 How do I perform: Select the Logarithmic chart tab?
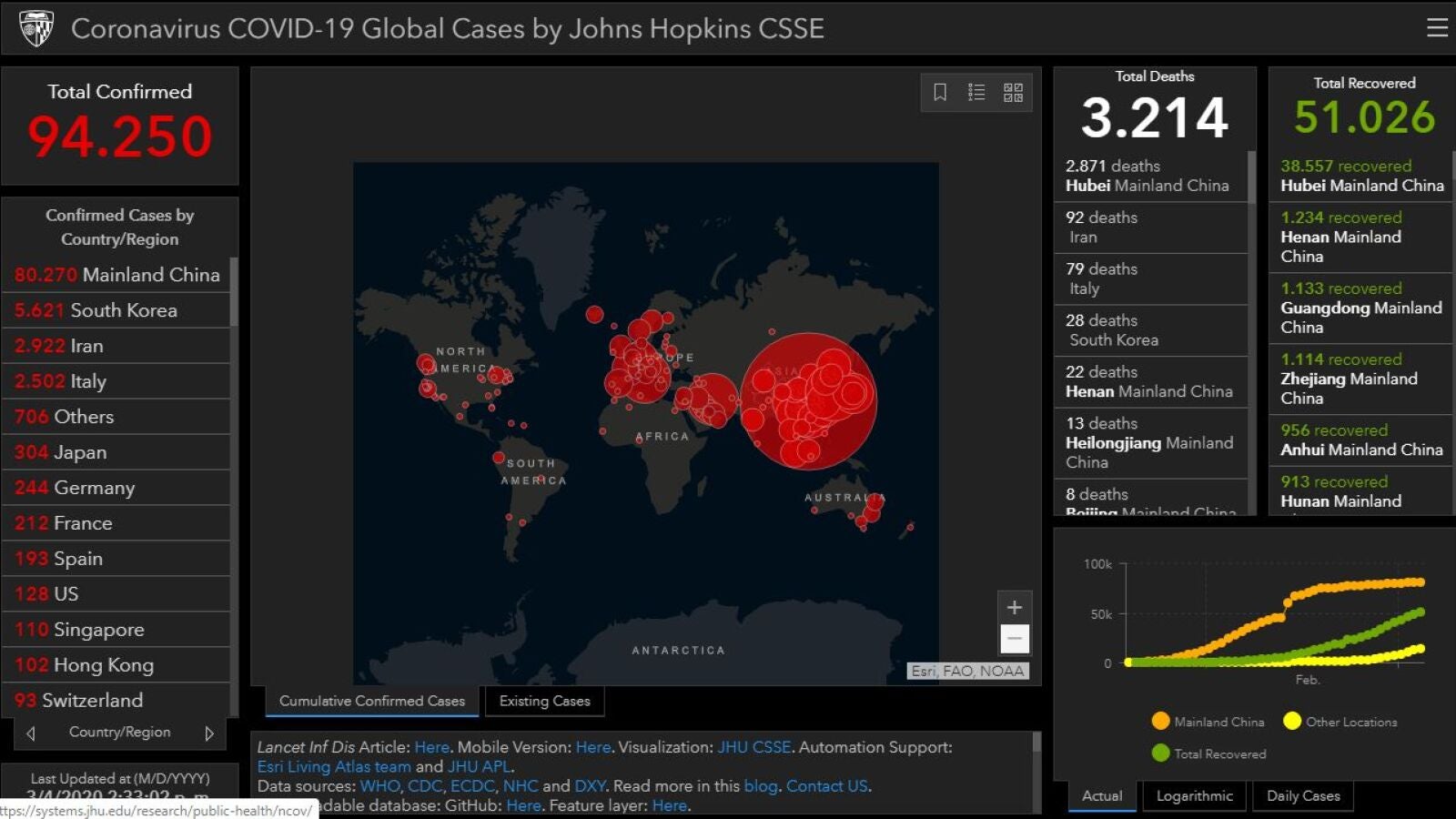coord(1194,796)
